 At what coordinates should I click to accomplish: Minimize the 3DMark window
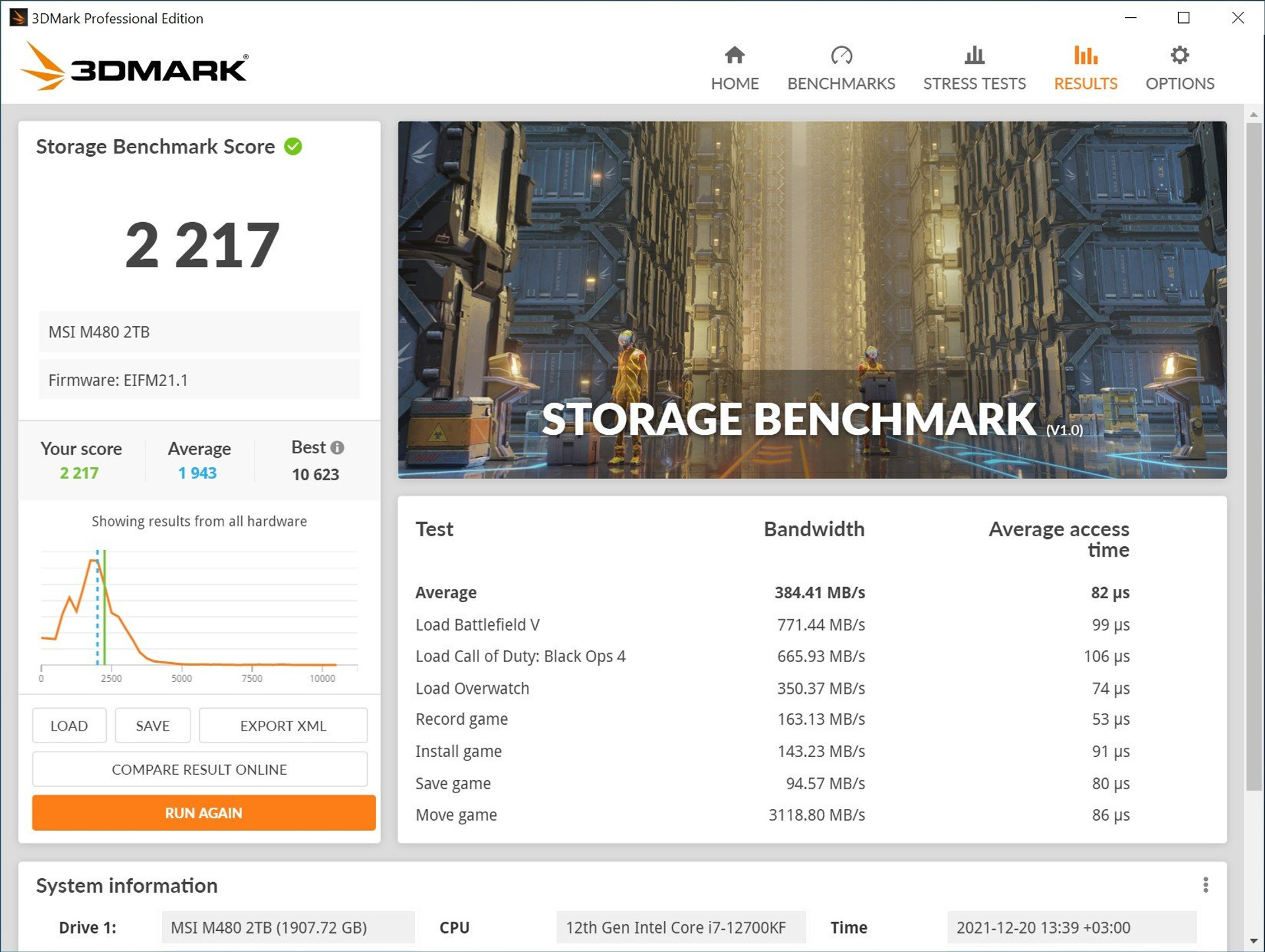1131,18
